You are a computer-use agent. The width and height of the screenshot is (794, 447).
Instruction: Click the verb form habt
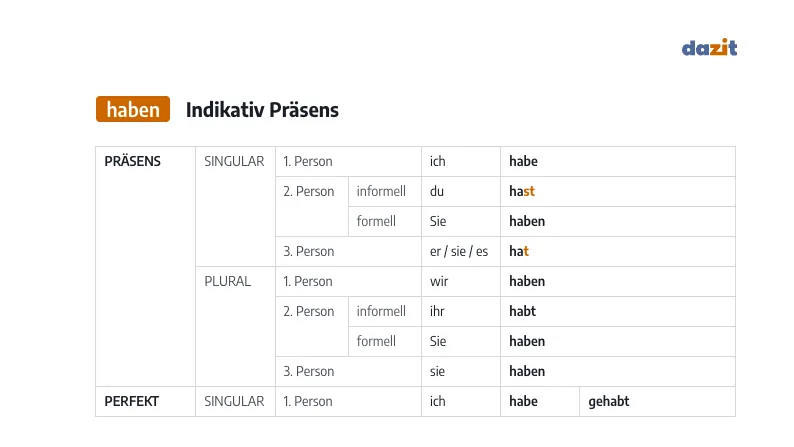[522, 311]
